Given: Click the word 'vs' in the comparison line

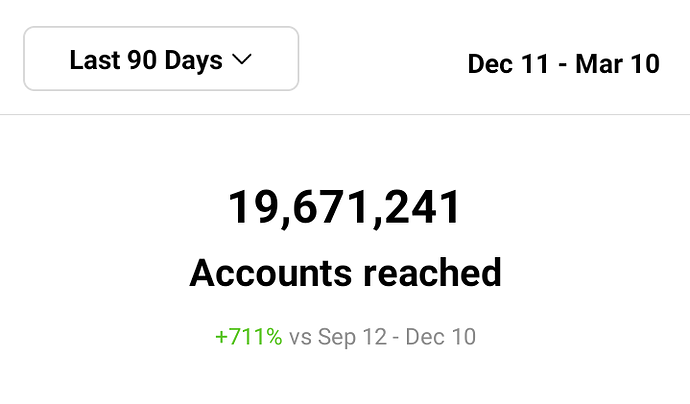Looking at the screenshot, I should tap(300, 338).
